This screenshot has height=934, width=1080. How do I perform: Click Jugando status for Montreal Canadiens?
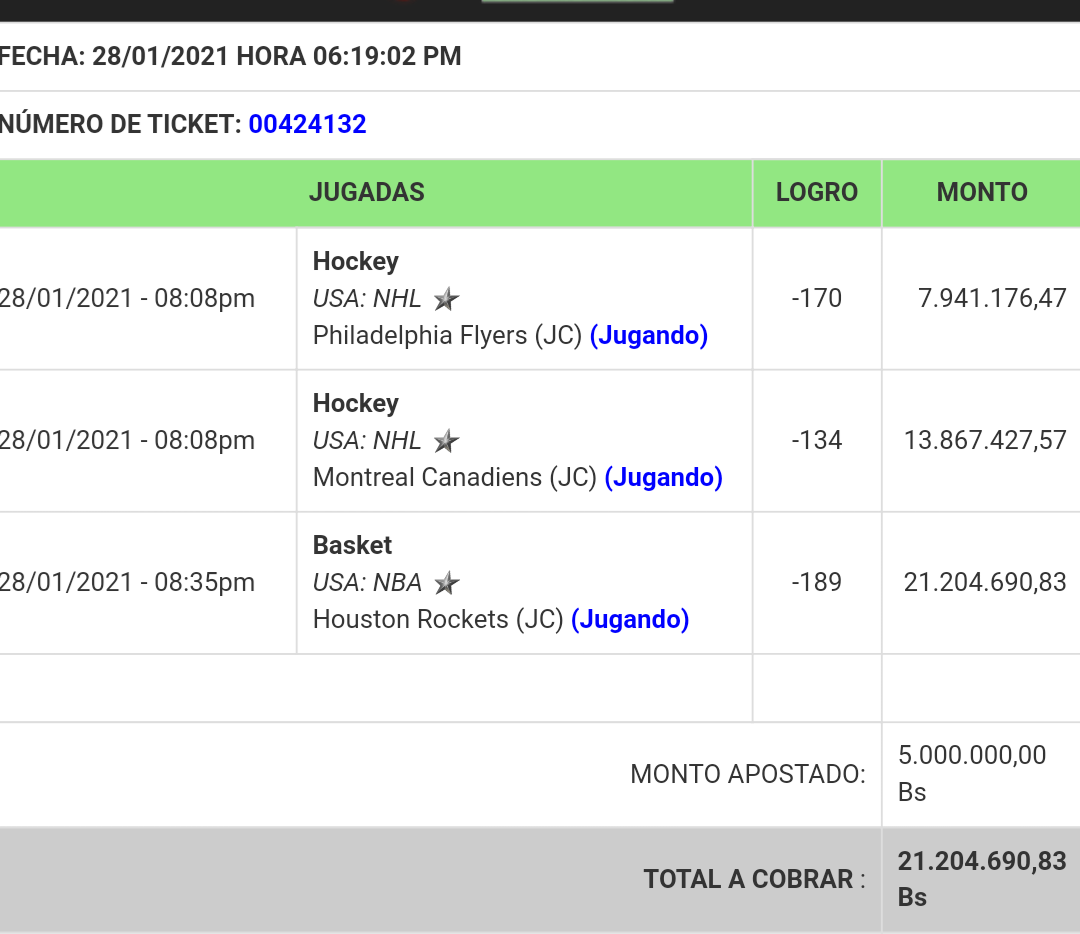(663, 477)
